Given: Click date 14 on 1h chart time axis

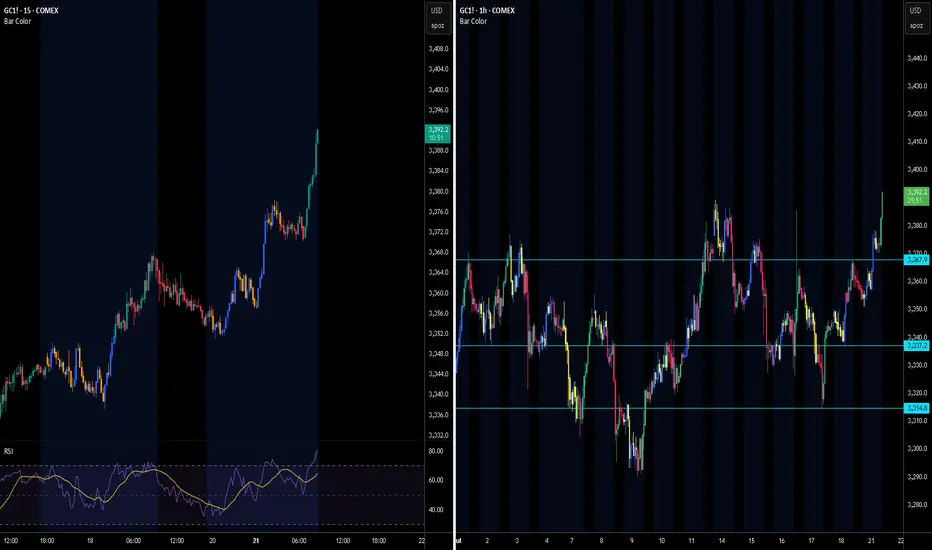Looking at the screenshot, I should pyautogui.click(x=722, y=540).
